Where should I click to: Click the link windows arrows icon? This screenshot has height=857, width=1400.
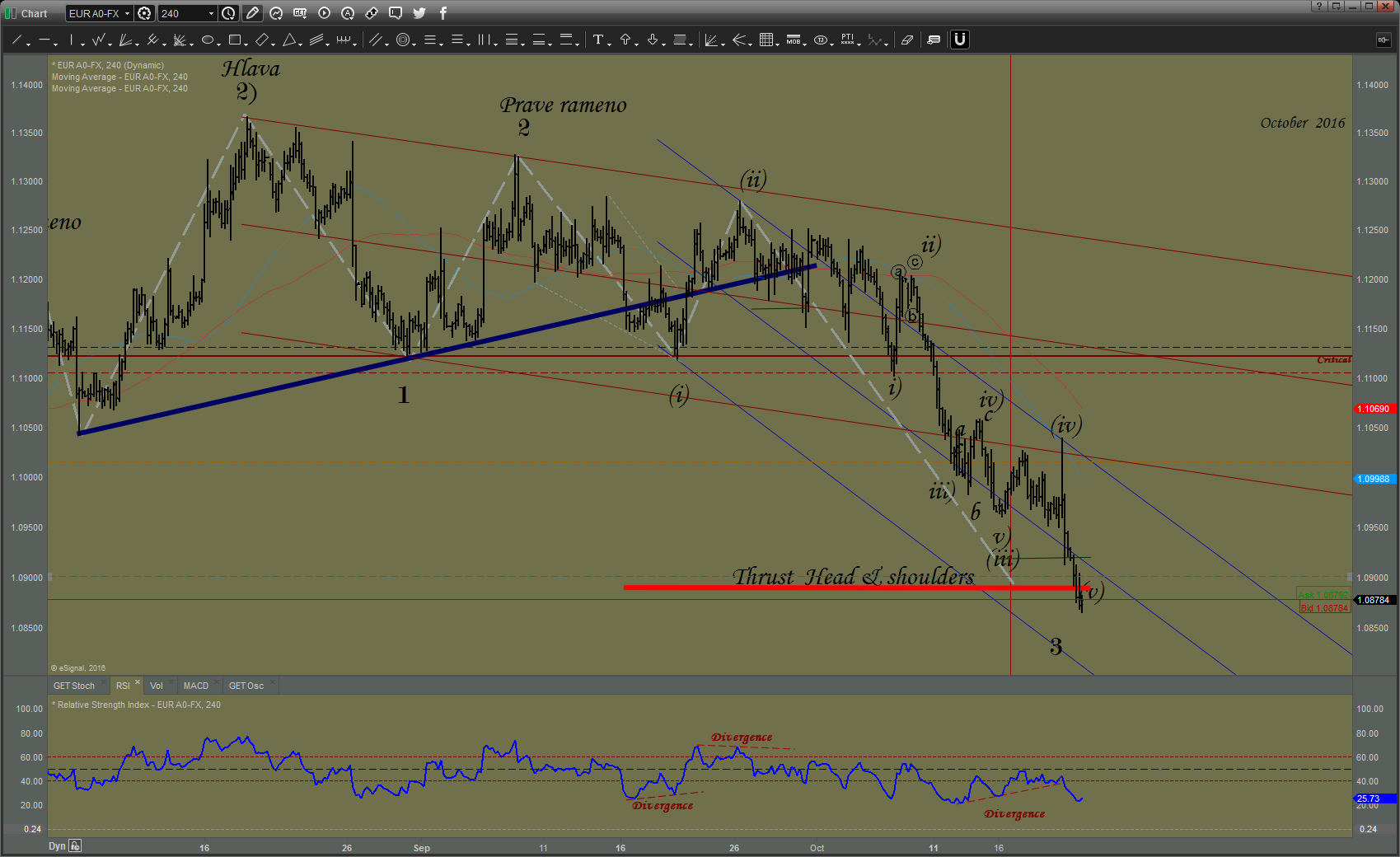(x=372, y=13)
